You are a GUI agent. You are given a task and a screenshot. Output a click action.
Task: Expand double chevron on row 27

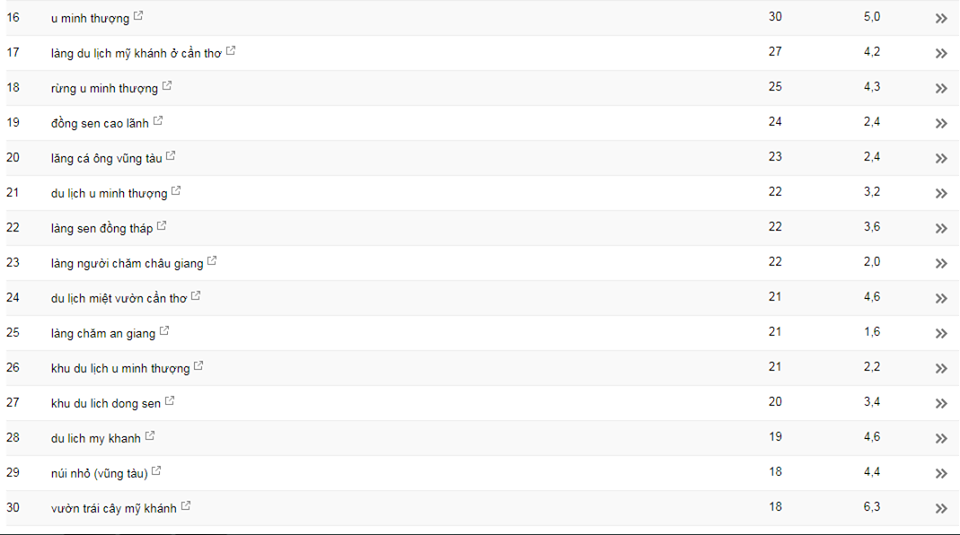[941, 403]
